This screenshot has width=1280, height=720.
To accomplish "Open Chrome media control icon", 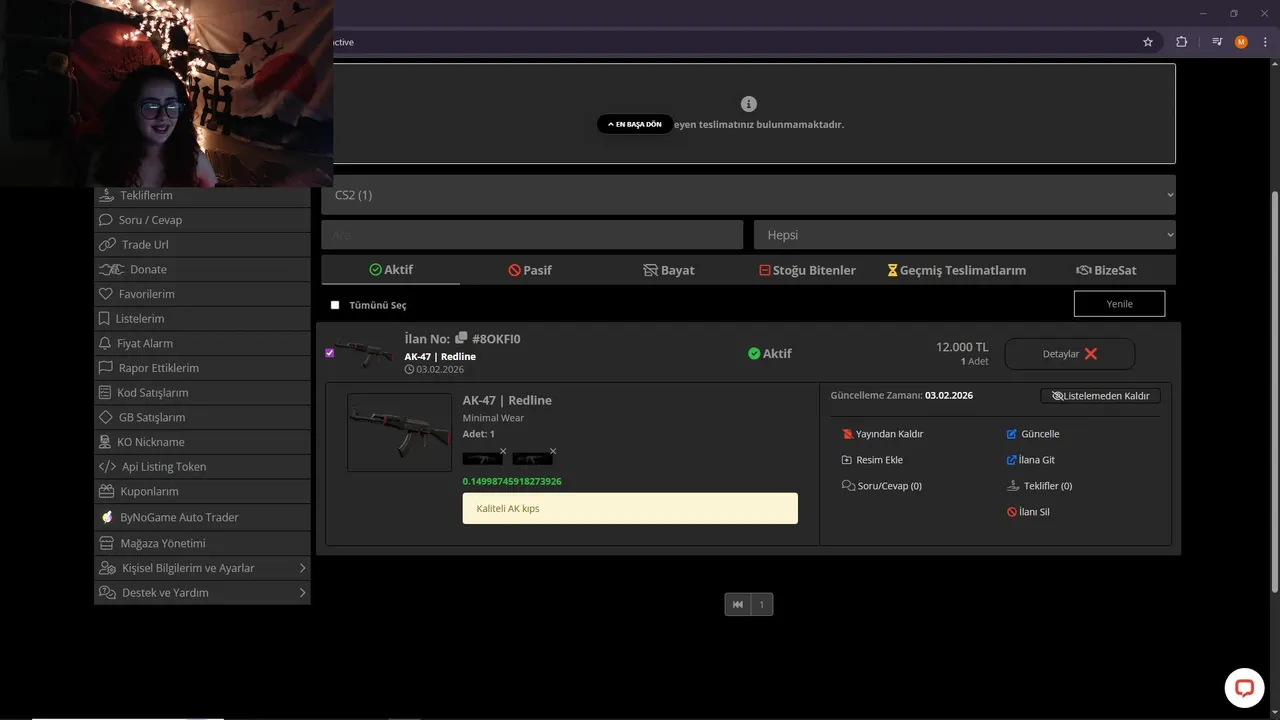I will [1217, 42].
